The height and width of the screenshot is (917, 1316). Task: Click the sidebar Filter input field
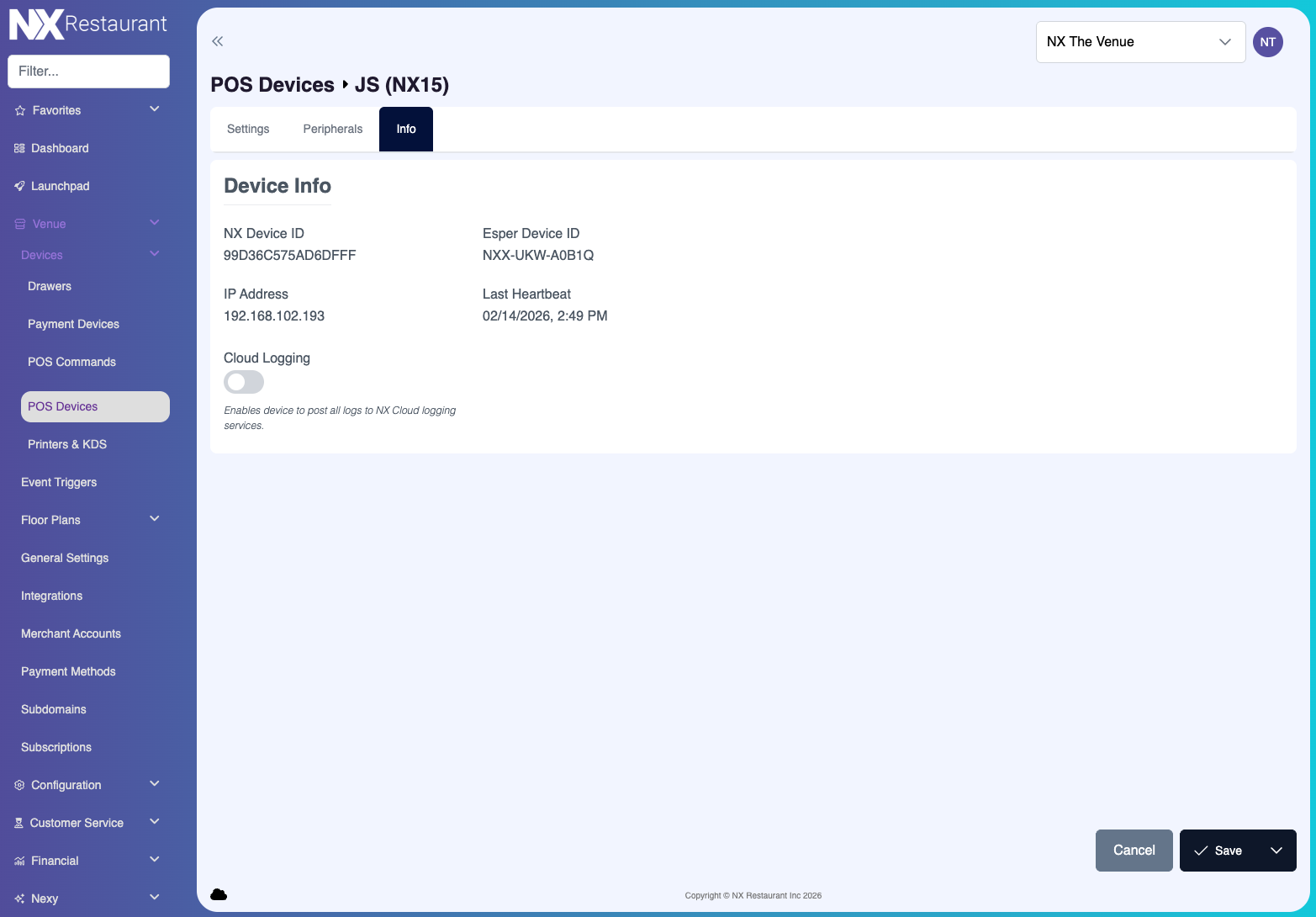click(x=88, y=72)
